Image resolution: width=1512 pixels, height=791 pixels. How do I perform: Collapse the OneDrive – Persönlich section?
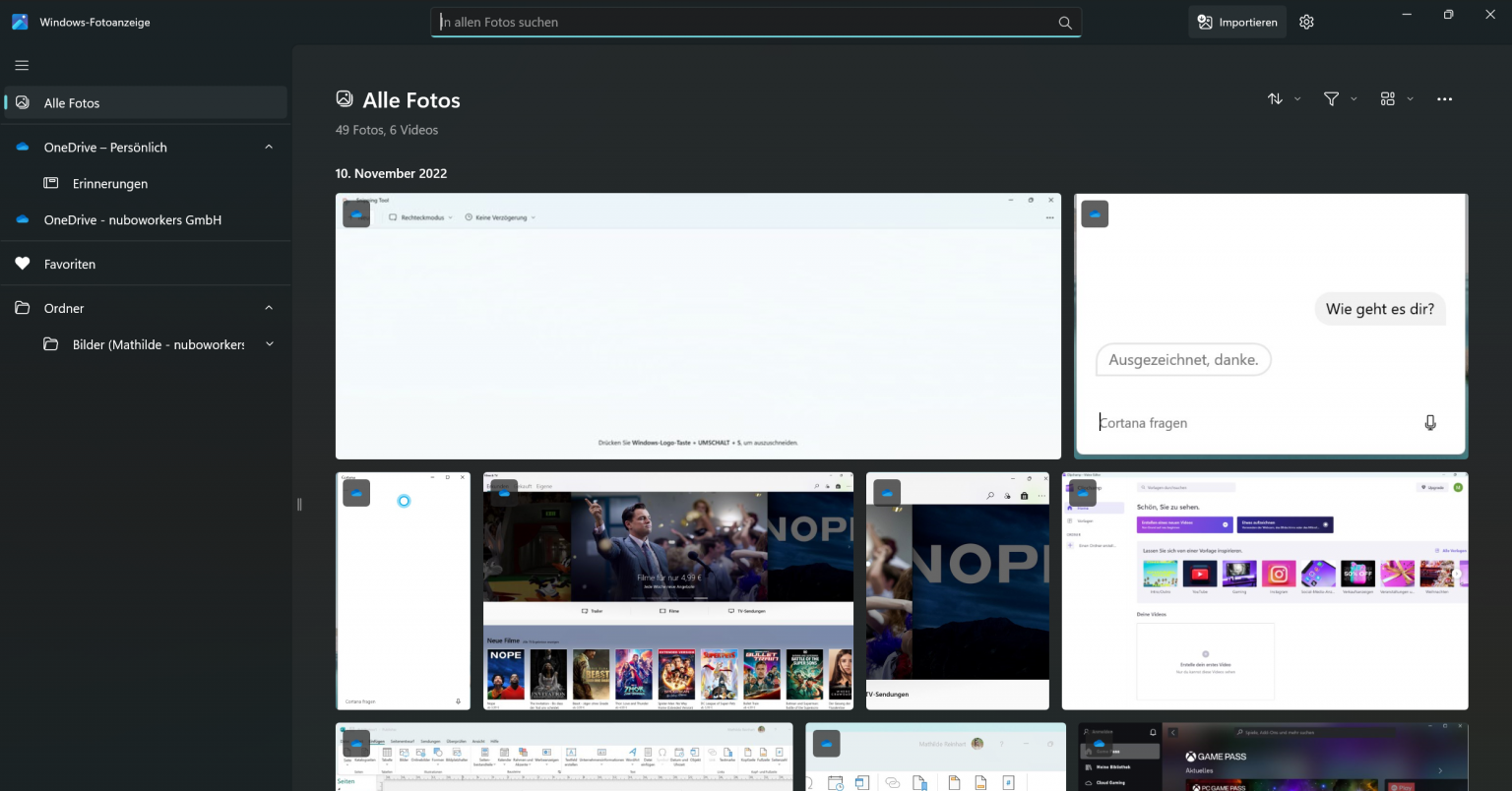tap(269, 147)
